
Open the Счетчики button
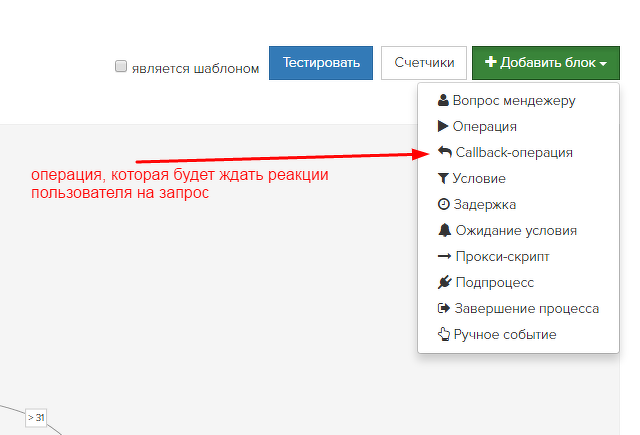point(424,63)
